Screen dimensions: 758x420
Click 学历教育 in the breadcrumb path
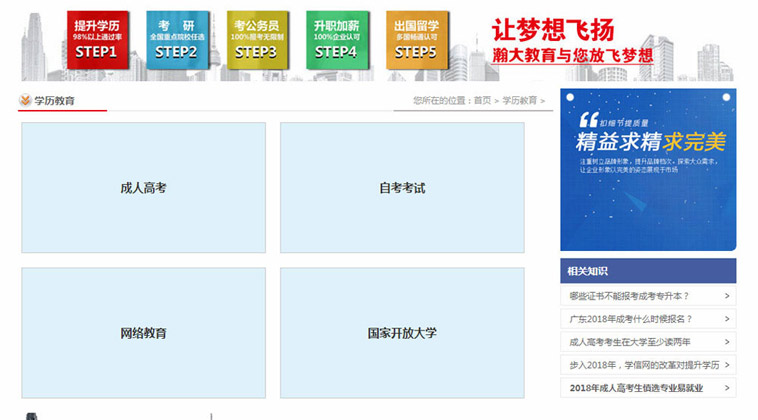[519, 101]
